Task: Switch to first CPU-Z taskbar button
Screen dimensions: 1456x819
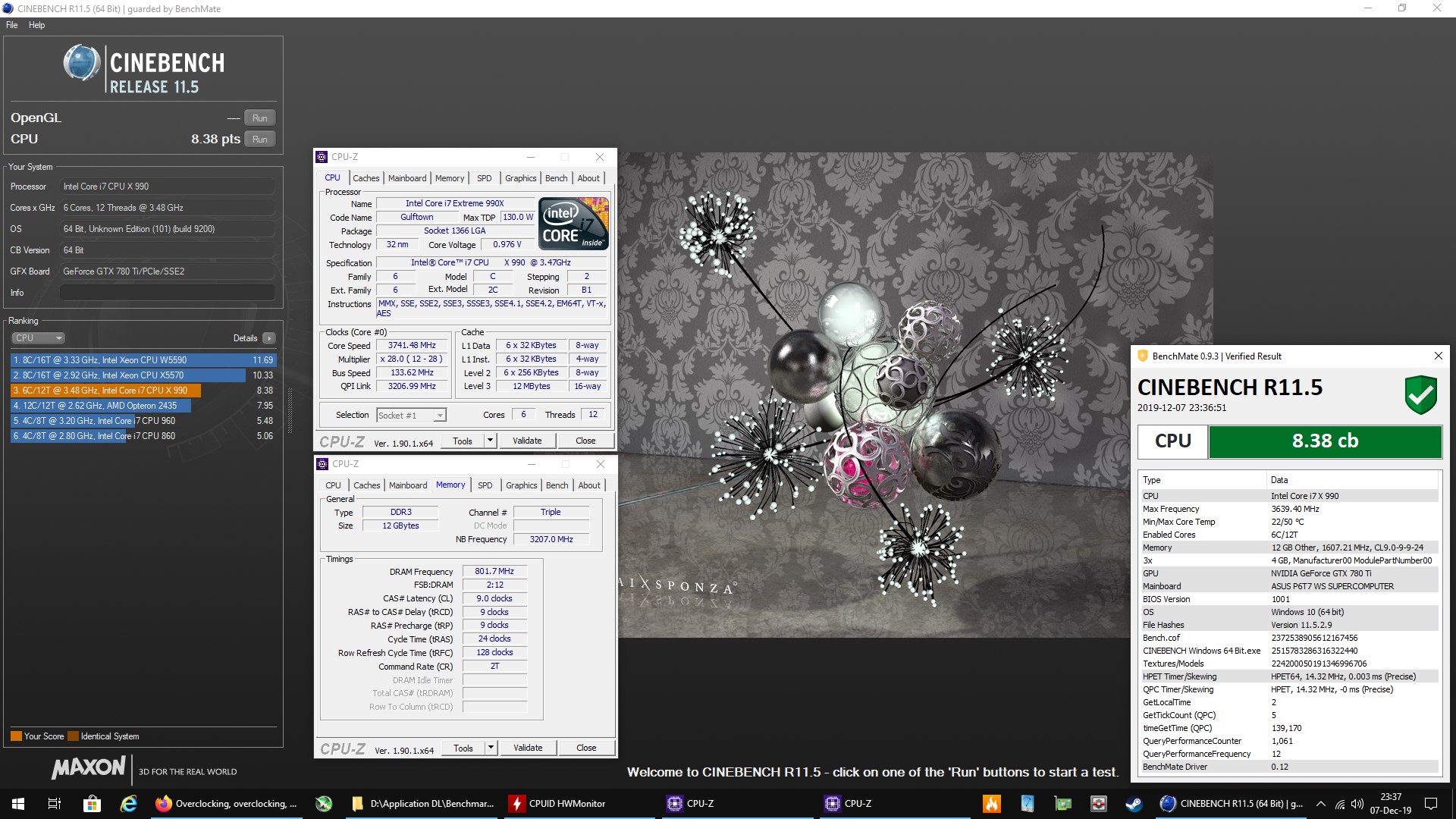Action: tap(736, 804)
